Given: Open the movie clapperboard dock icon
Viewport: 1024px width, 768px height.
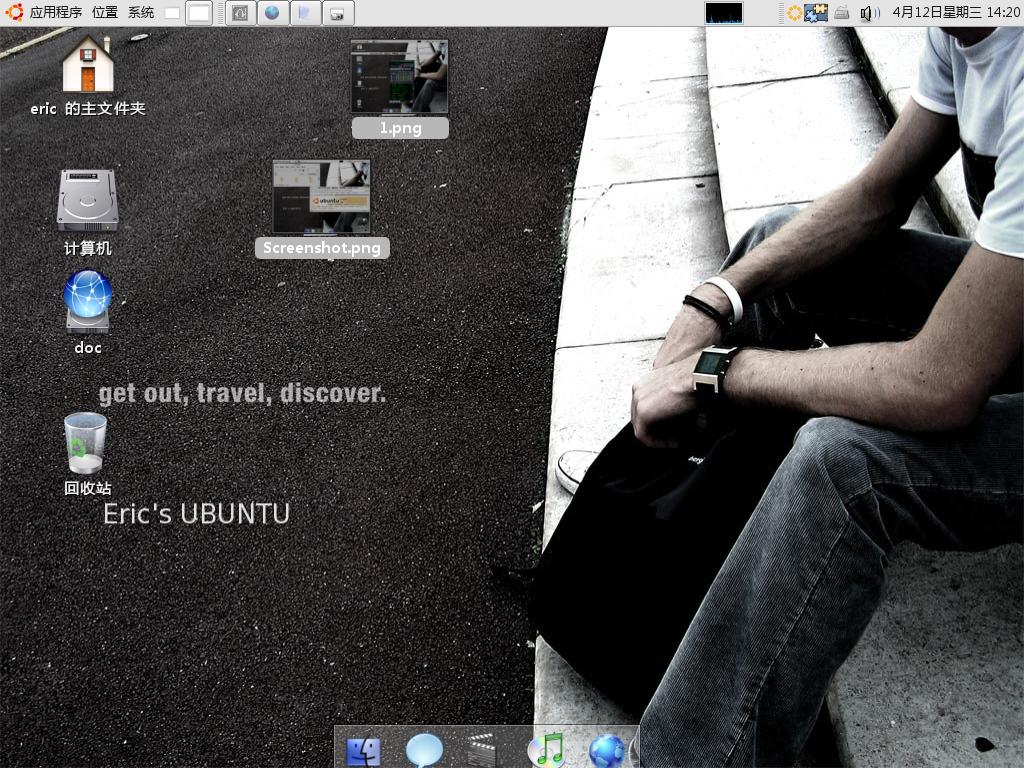Looking at the screenshot, I should coord(482,751).
